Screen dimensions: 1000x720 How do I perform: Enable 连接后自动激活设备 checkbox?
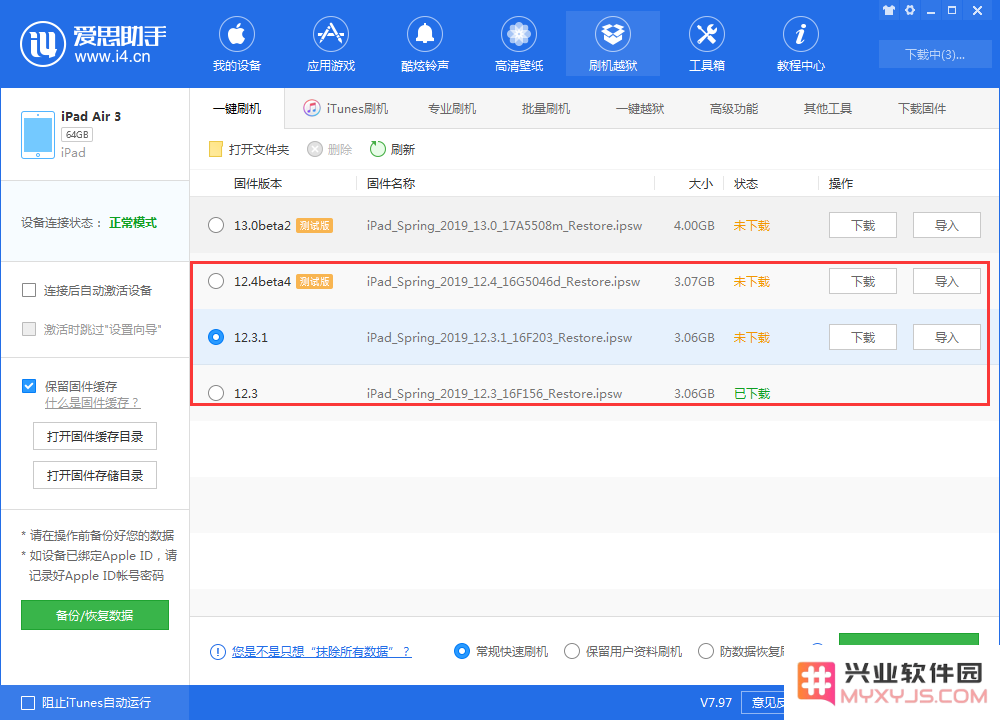(29, 290)
